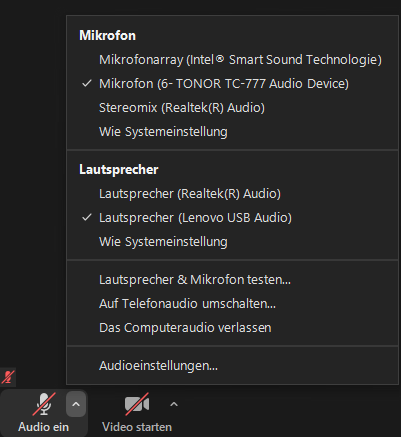The height and width of the screenshot is (437, 401).
Task: Click the Video starten label
Action: 137,427
